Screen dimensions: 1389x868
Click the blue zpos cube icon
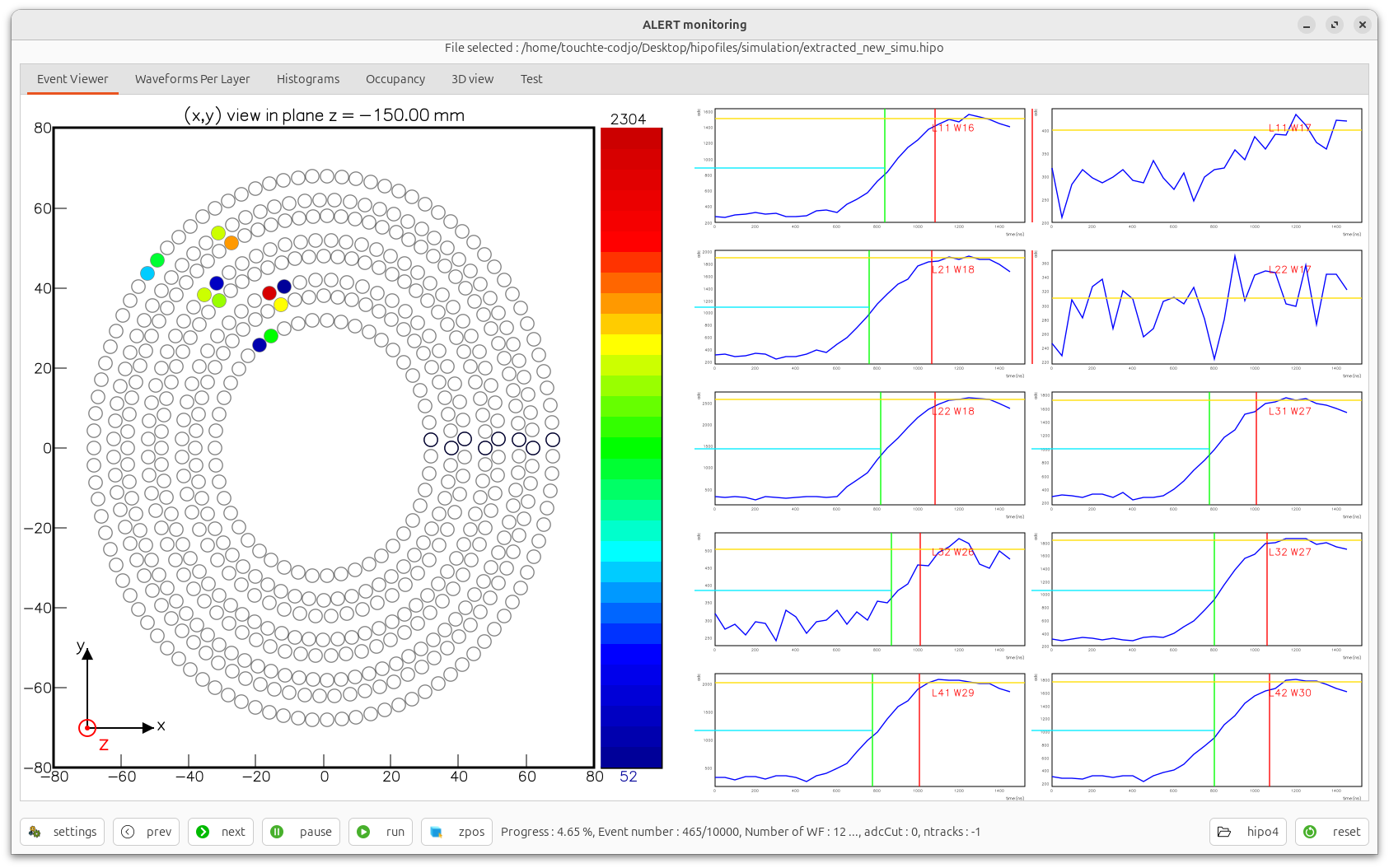pyautogui.click(x=437, y=832)
